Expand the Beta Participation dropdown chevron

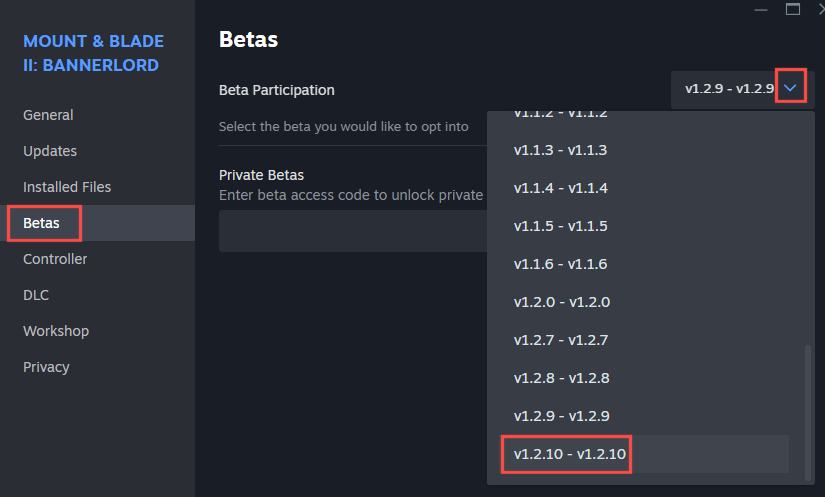790,88
